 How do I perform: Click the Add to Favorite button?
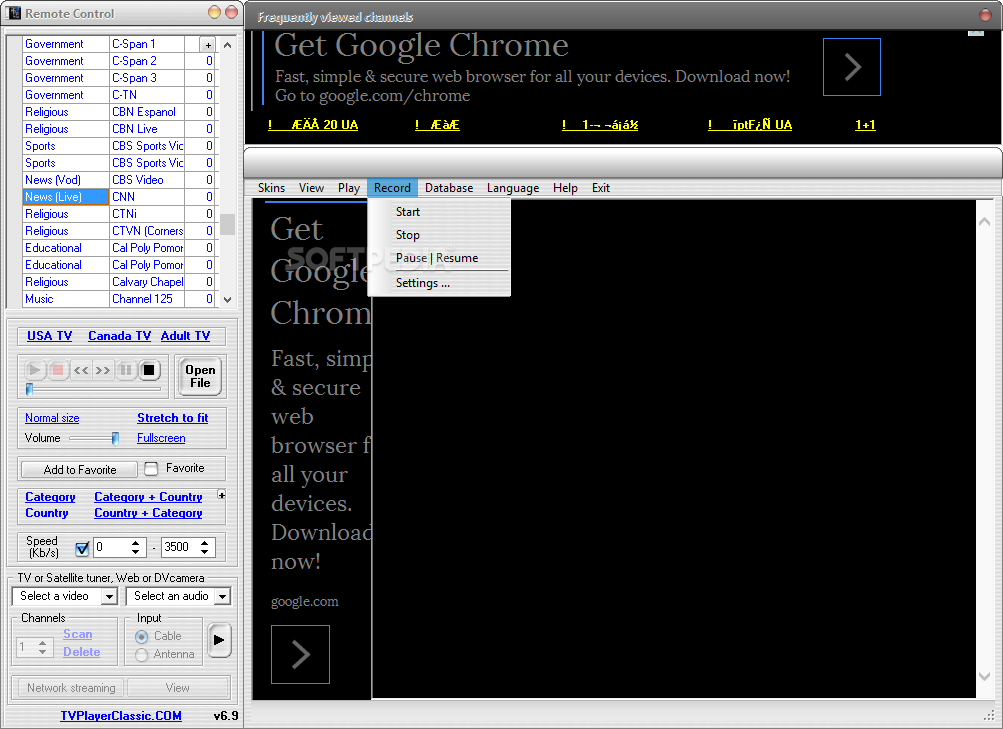point(80,469)
